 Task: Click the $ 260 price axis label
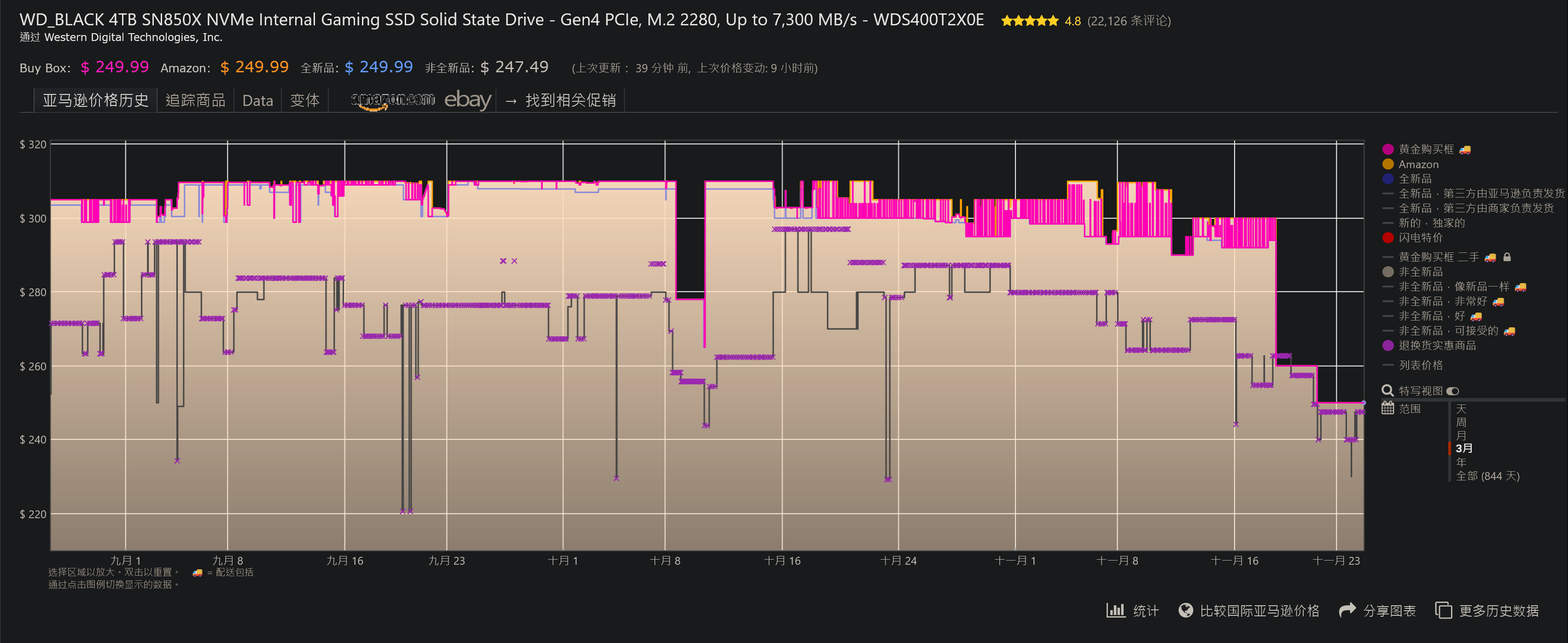(x=33, y=367)
